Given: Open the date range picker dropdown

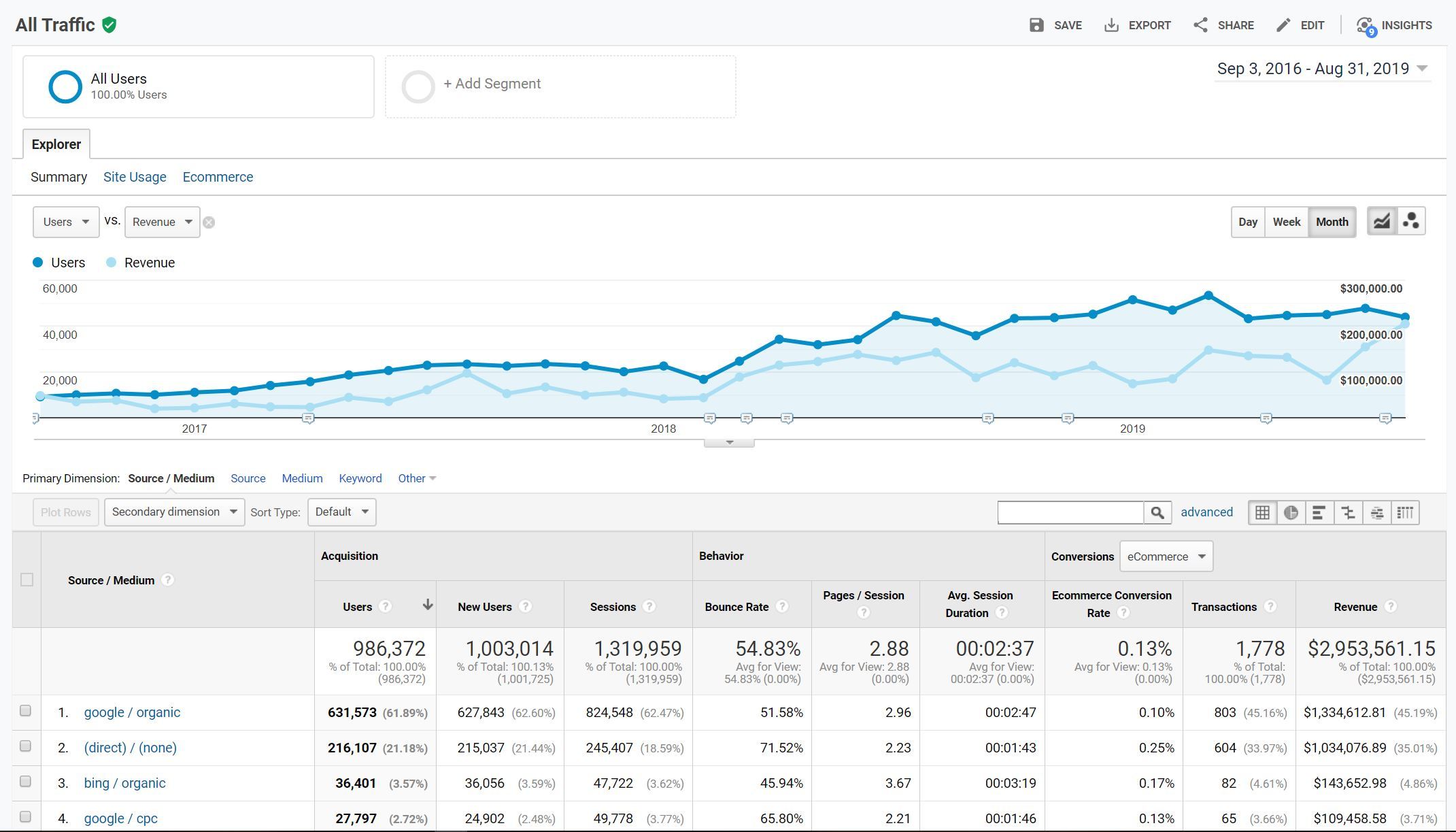Looking at the screenshot, I should [1323, 69].
